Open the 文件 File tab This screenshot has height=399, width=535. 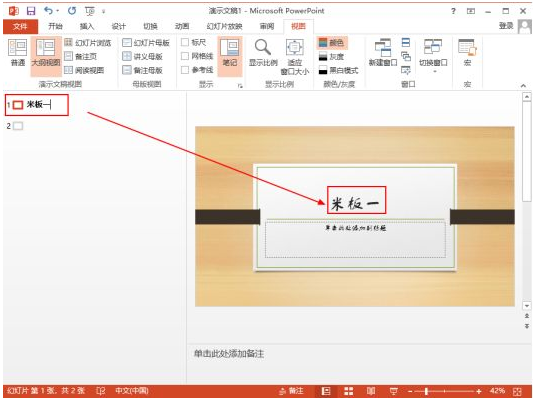point(20,26)
